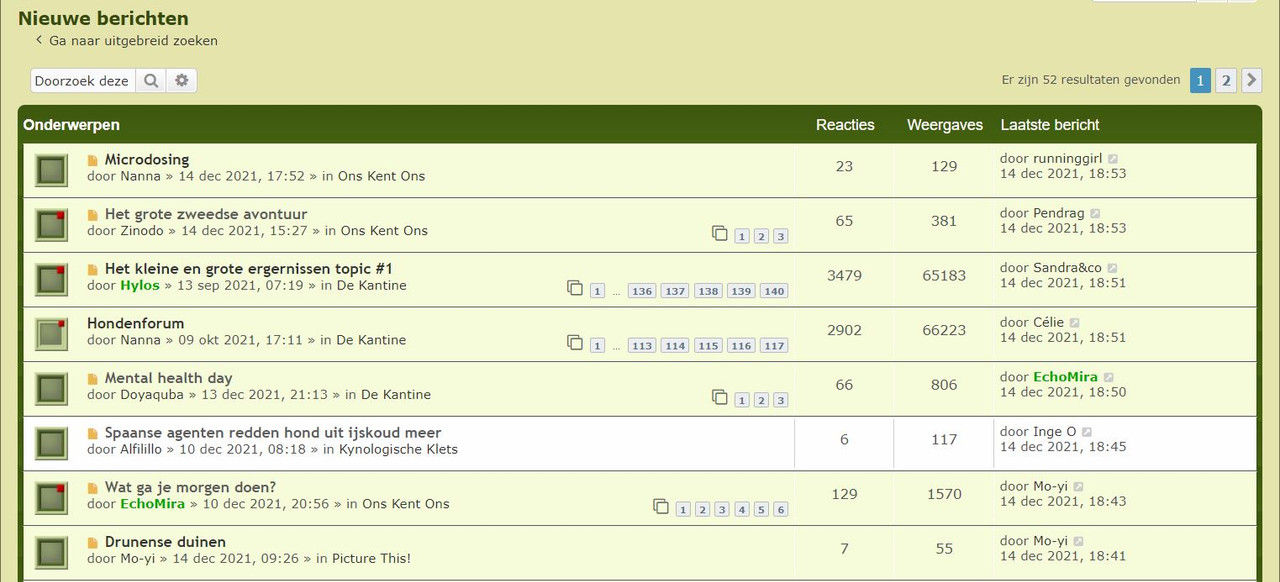The height and width of the screenshot is (582, 1280).
Task: Open Kynologische Klets forum
Action: click(x=398, y=450)
